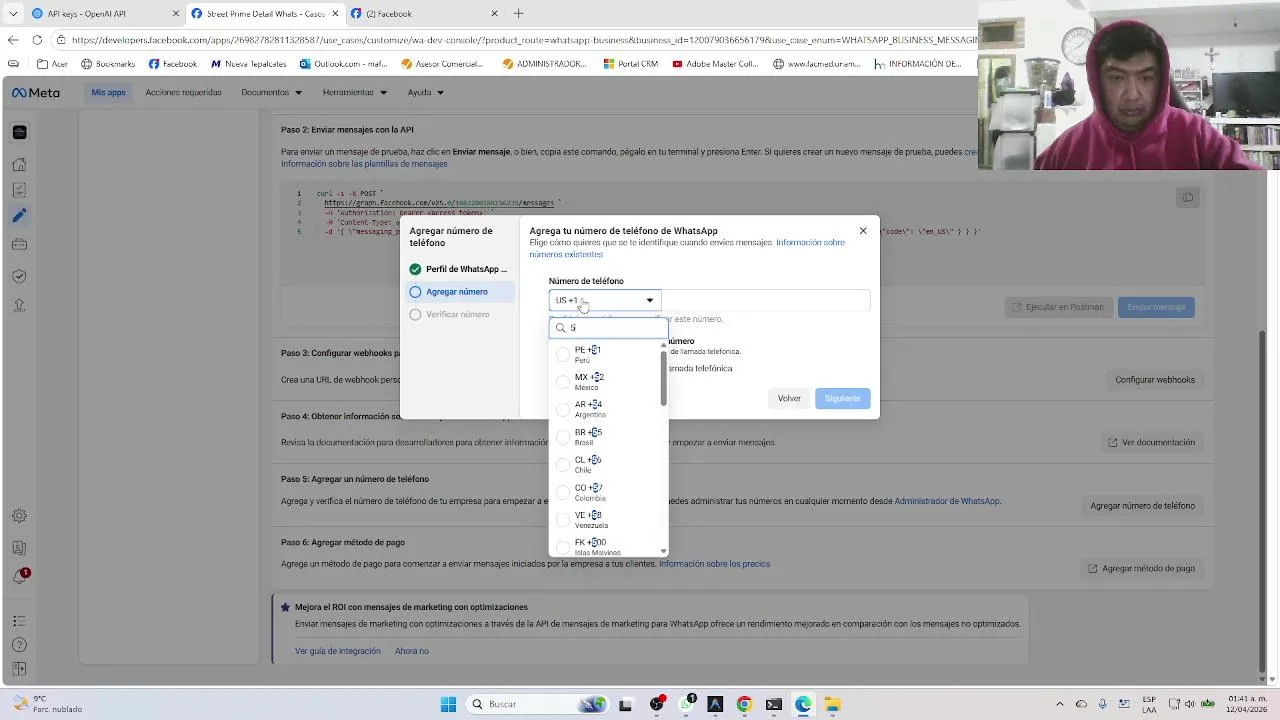
Task: Go back in the browser
Action: 13,40
